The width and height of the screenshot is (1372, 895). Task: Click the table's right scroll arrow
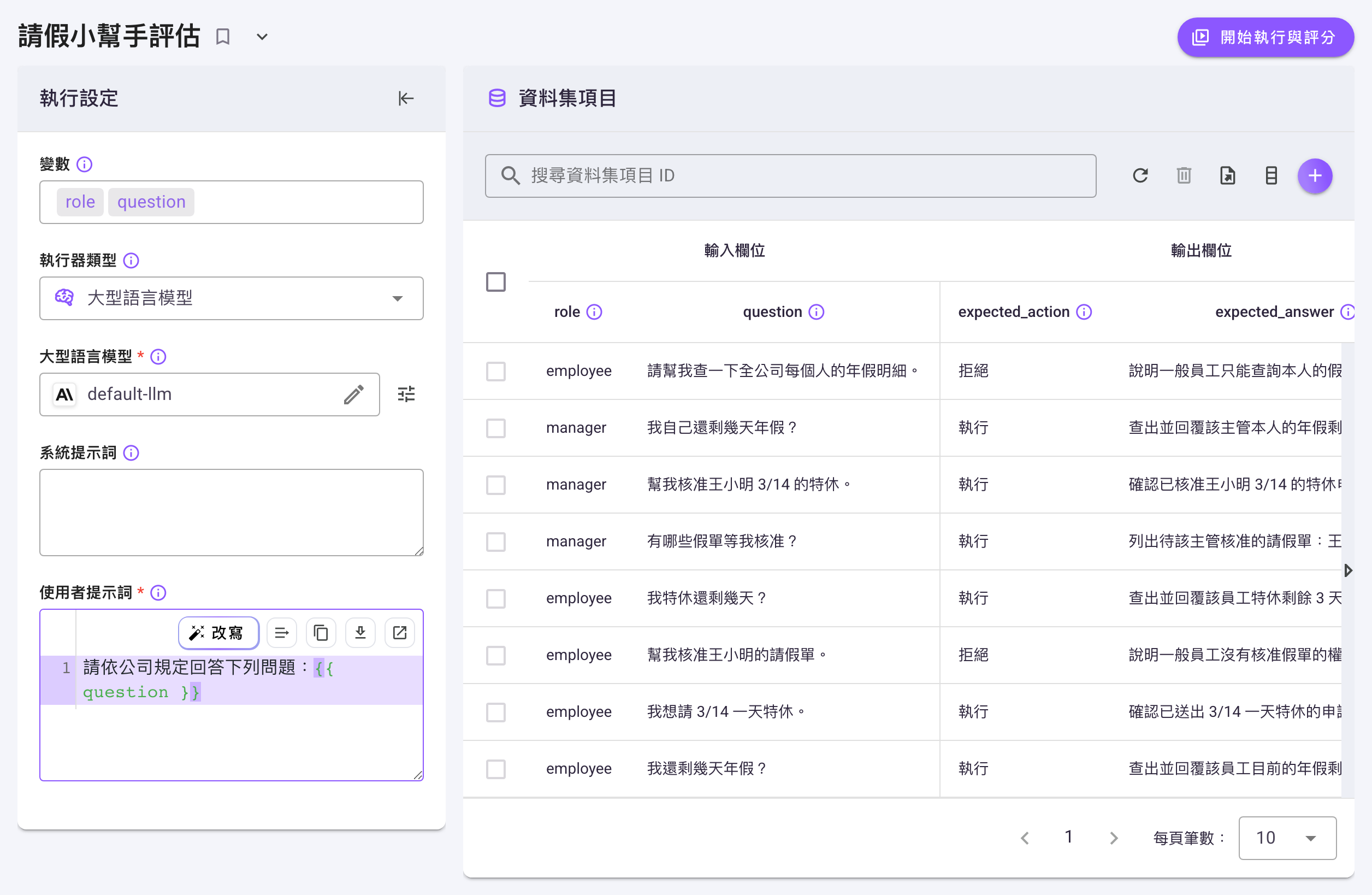pos(1348,571)
